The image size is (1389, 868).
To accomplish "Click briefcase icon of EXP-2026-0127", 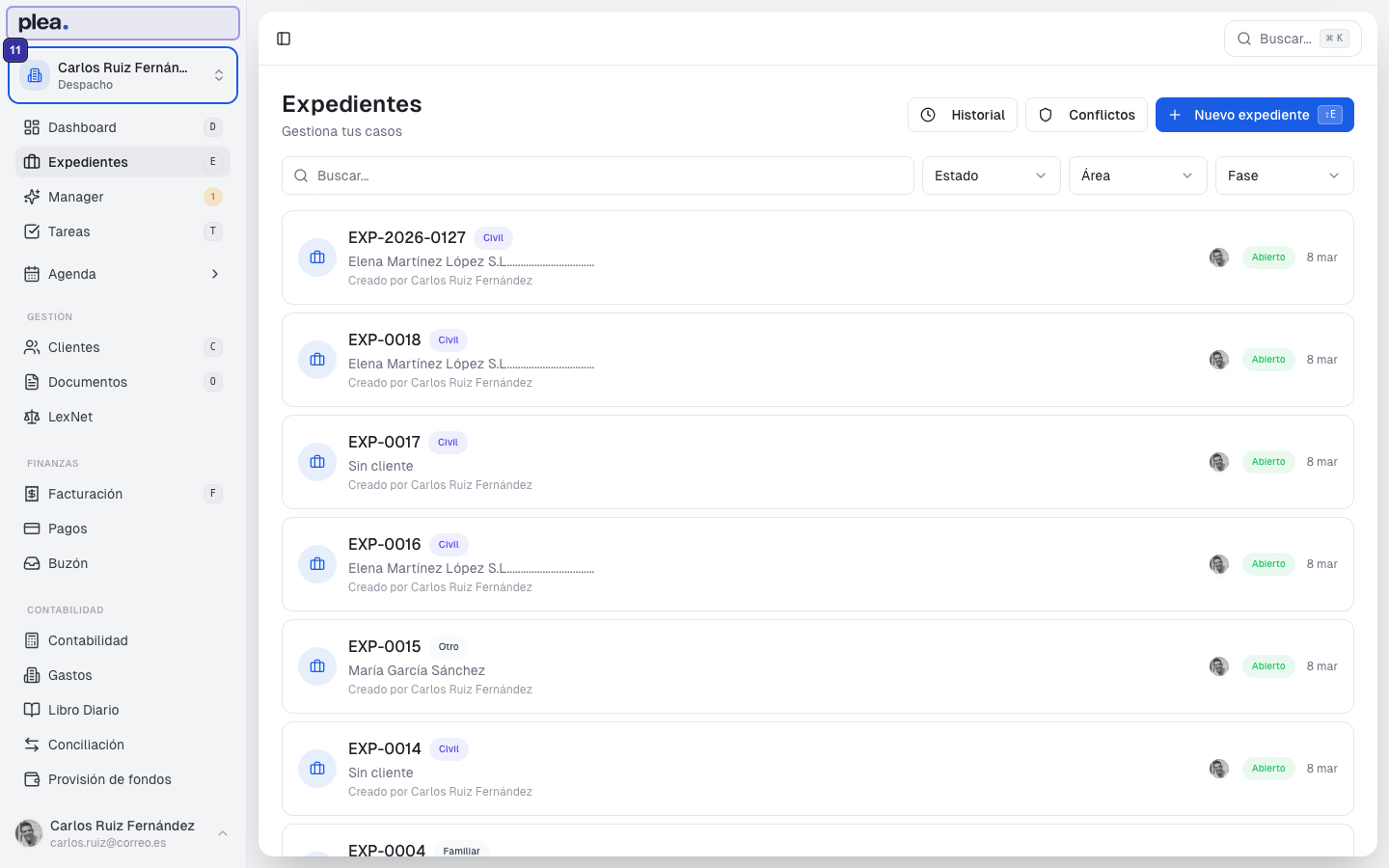I will [x=317, y=258].
